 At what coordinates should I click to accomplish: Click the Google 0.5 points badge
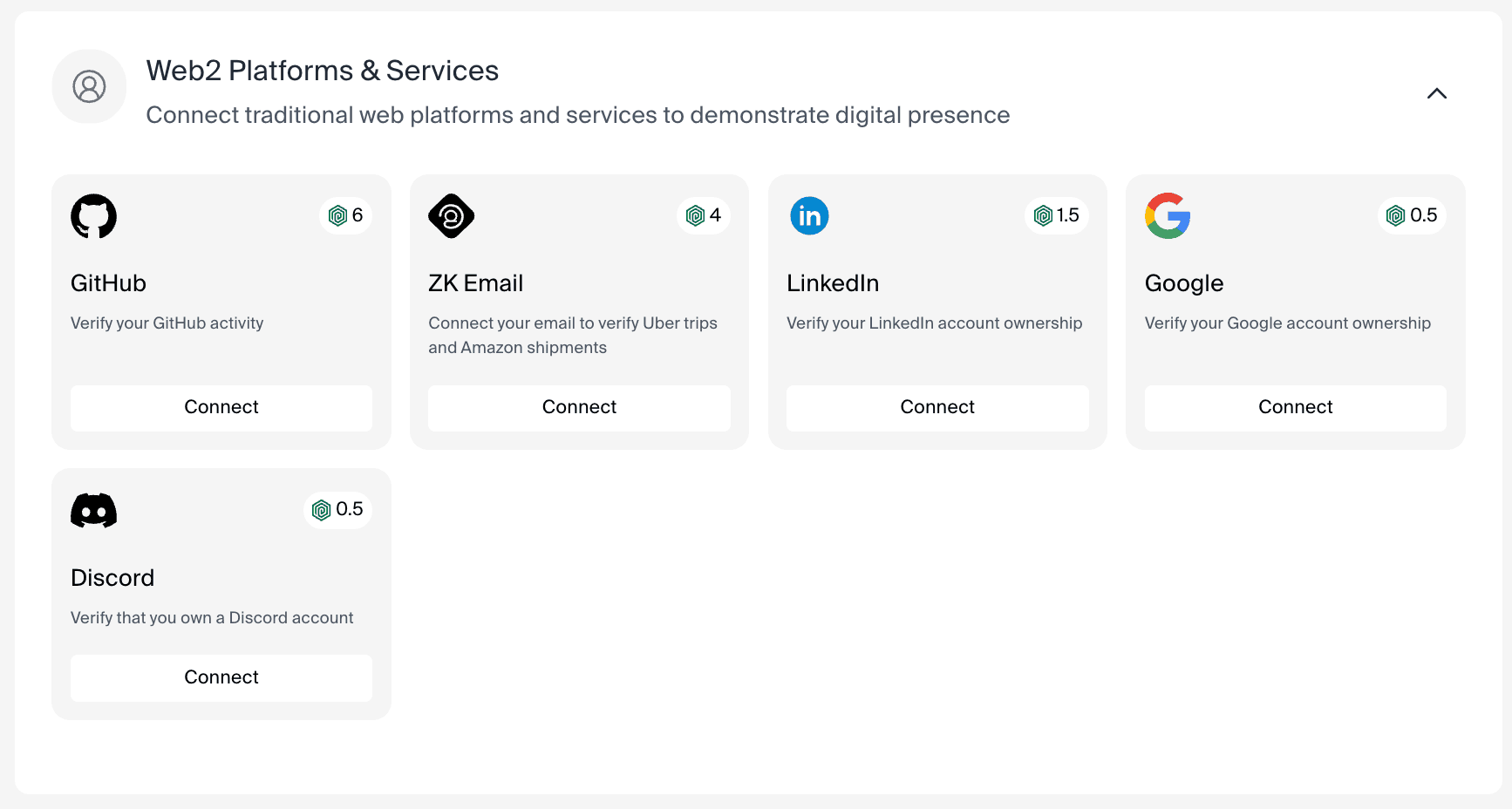[1412, 215]
